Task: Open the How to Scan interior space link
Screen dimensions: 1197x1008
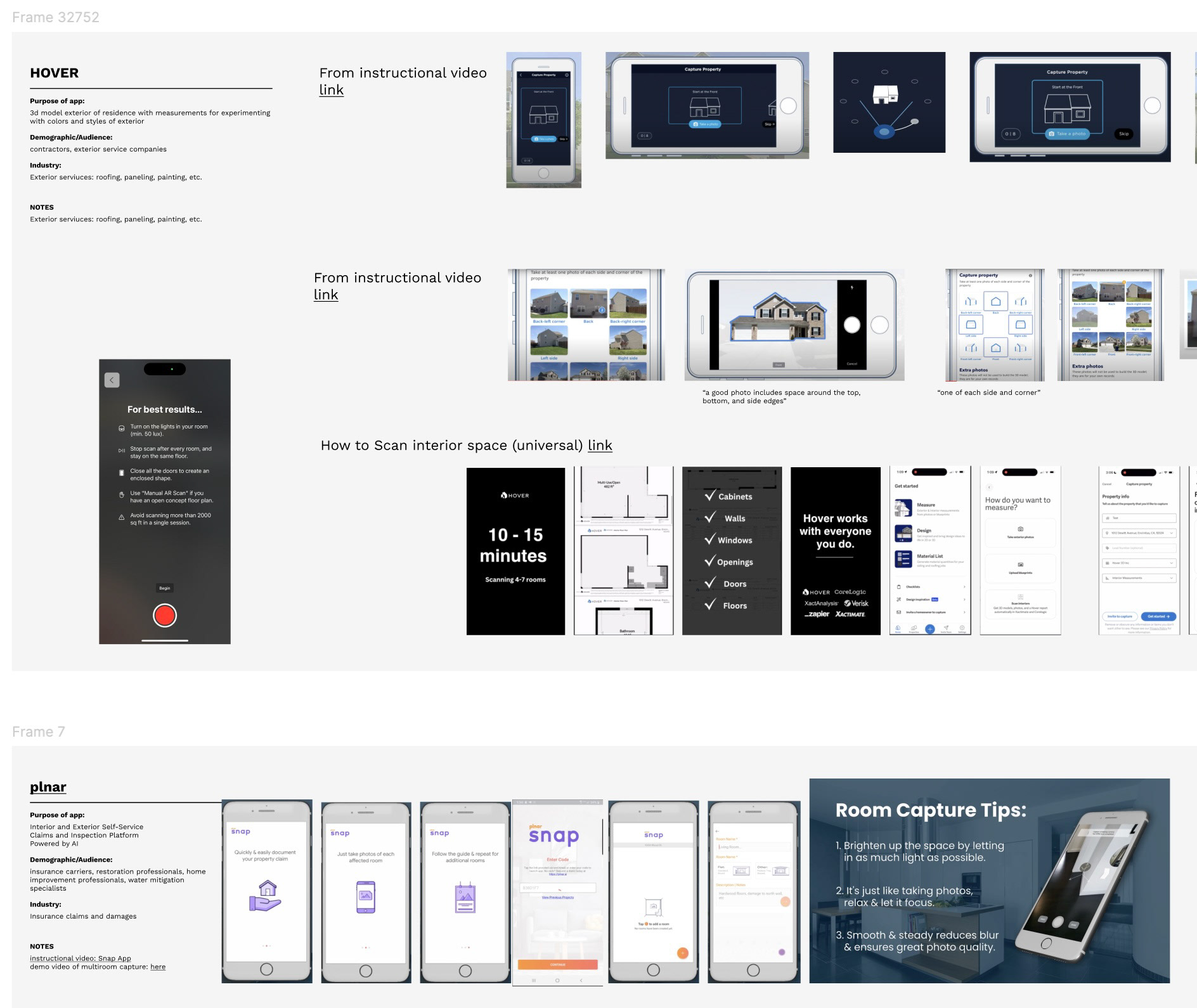Action: point(600,445)
